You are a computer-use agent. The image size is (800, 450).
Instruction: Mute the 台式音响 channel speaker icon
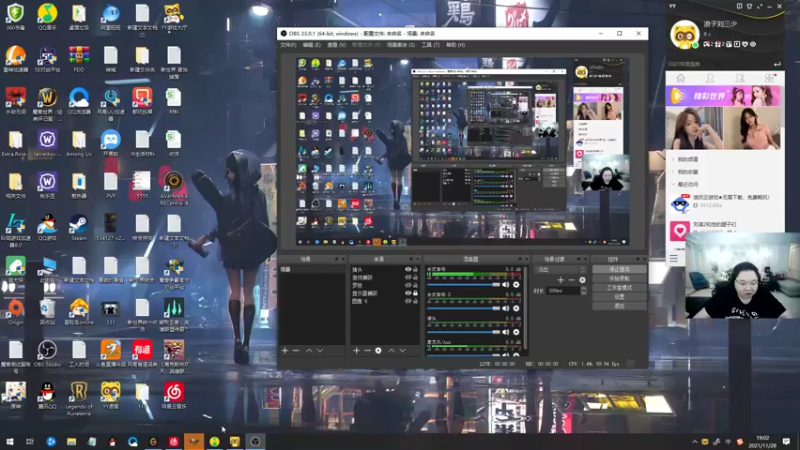pos(506,285)
